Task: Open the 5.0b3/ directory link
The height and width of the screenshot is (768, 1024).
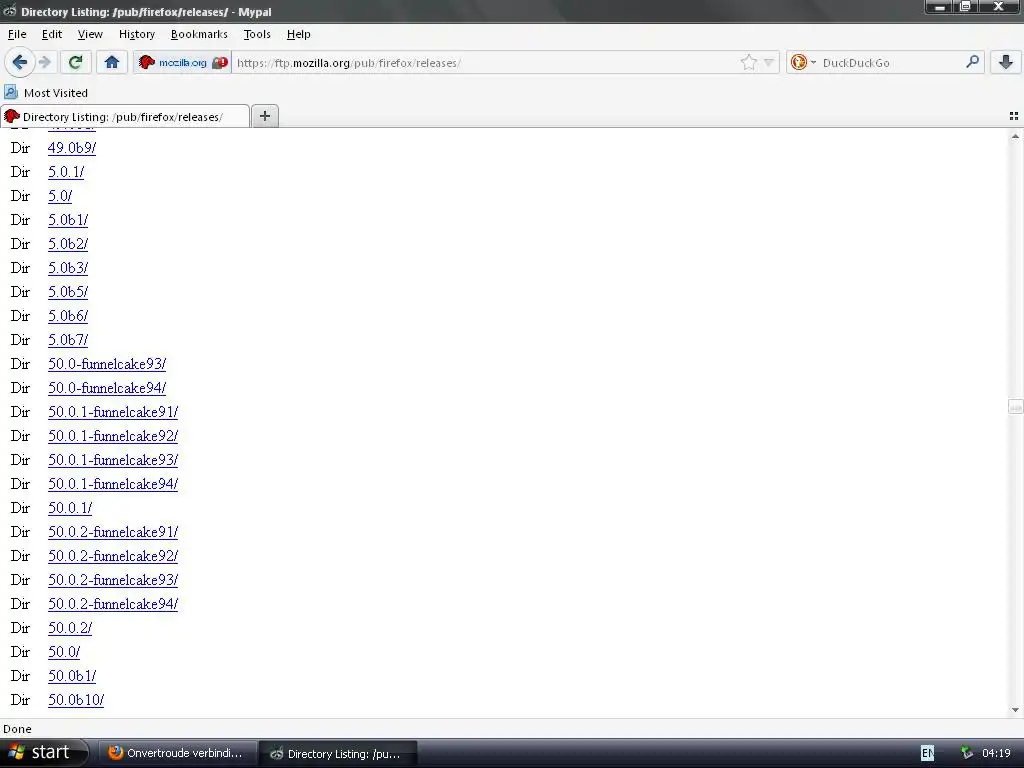Action: click(68, 268)
